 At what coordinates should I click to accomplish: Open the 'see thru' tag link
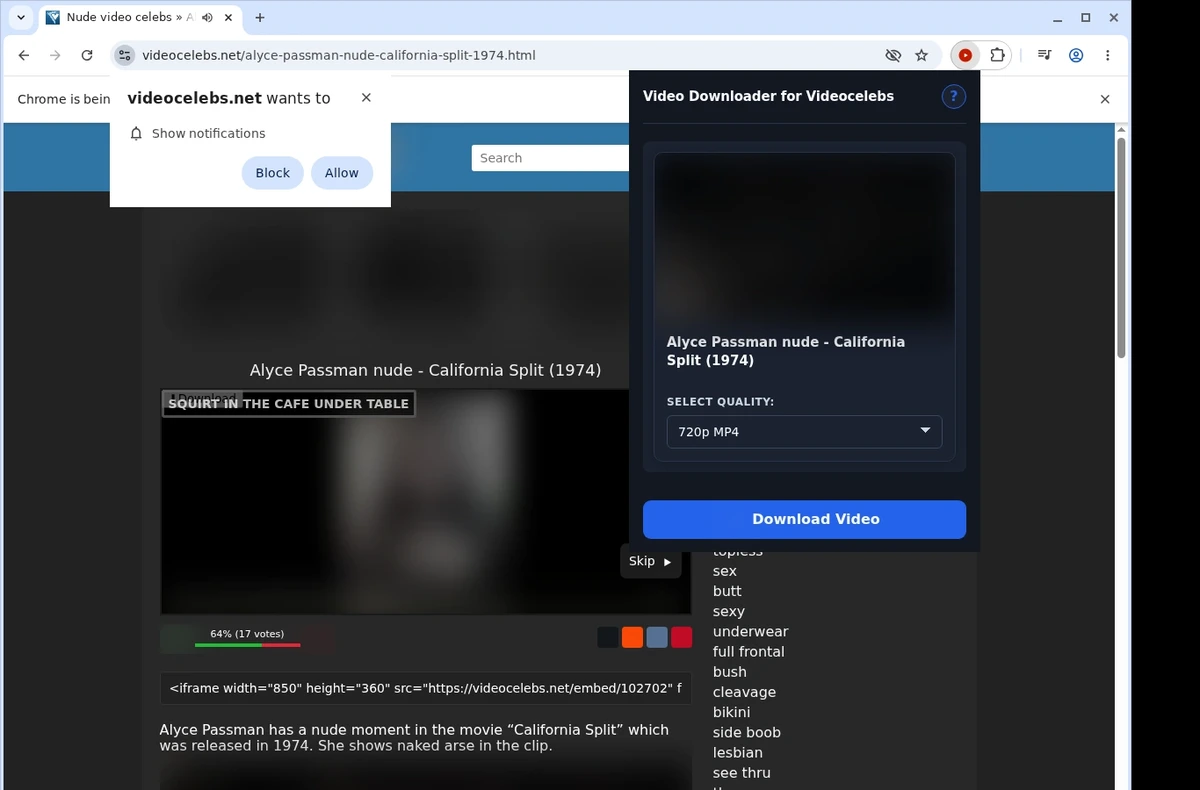tap(741, 772)
